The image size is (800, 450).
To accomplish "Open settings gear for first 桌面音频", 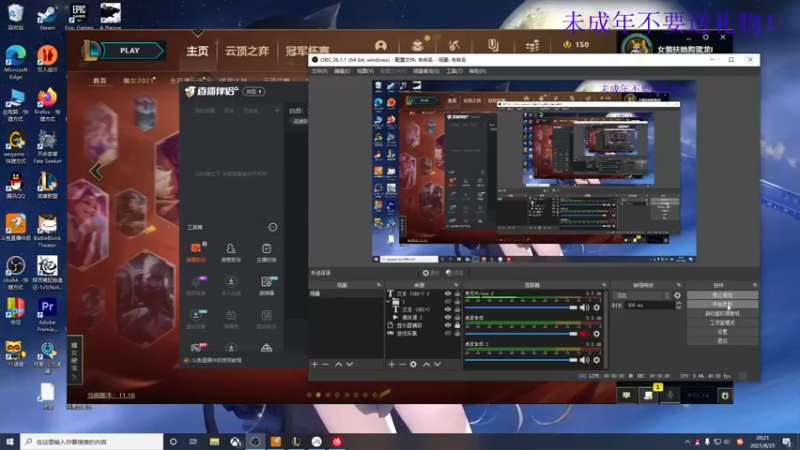I will pos(596,334).
